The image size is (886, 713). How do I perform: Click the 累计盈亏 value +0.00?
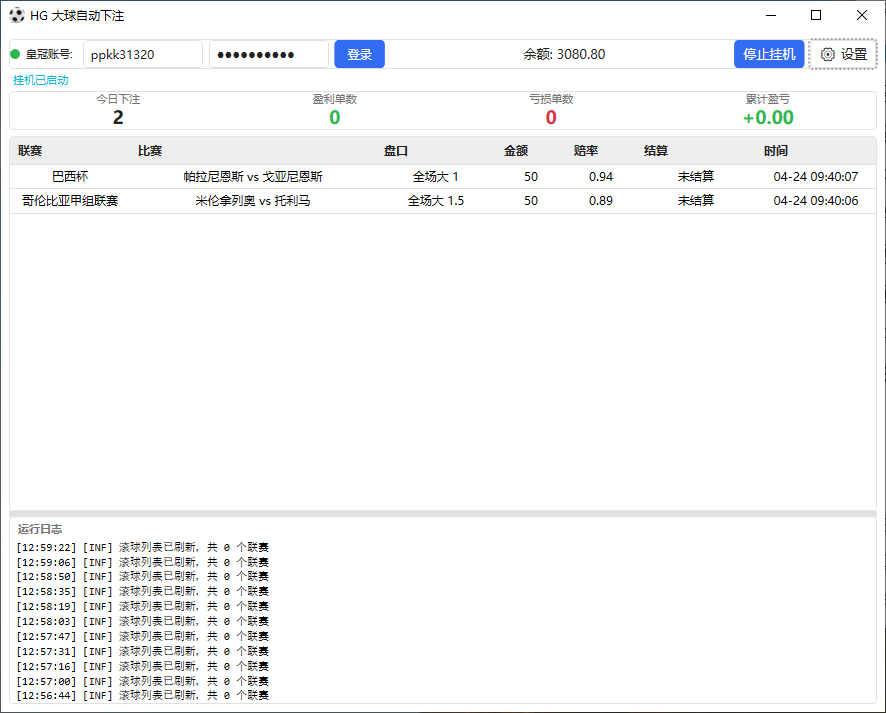pyautogui.click(x=767, y=117)
